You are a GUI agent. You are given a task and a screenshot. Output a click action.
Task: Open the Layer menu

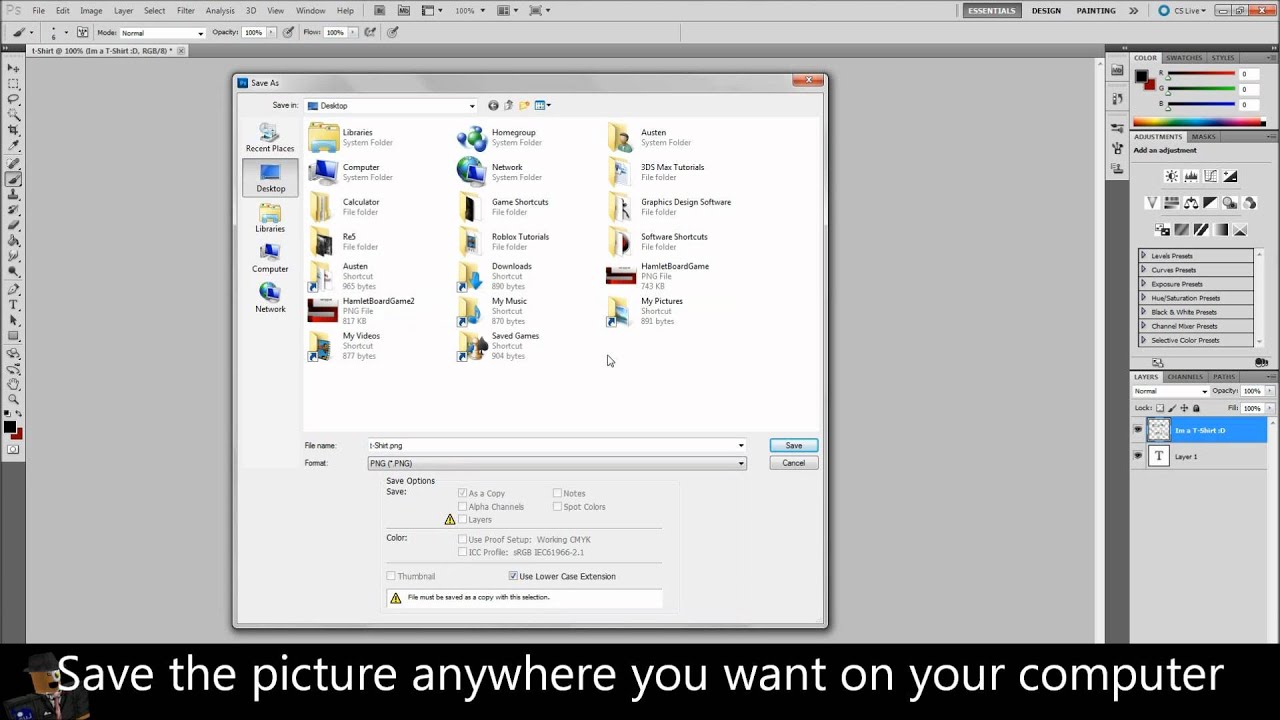click(x=123, y=10)
